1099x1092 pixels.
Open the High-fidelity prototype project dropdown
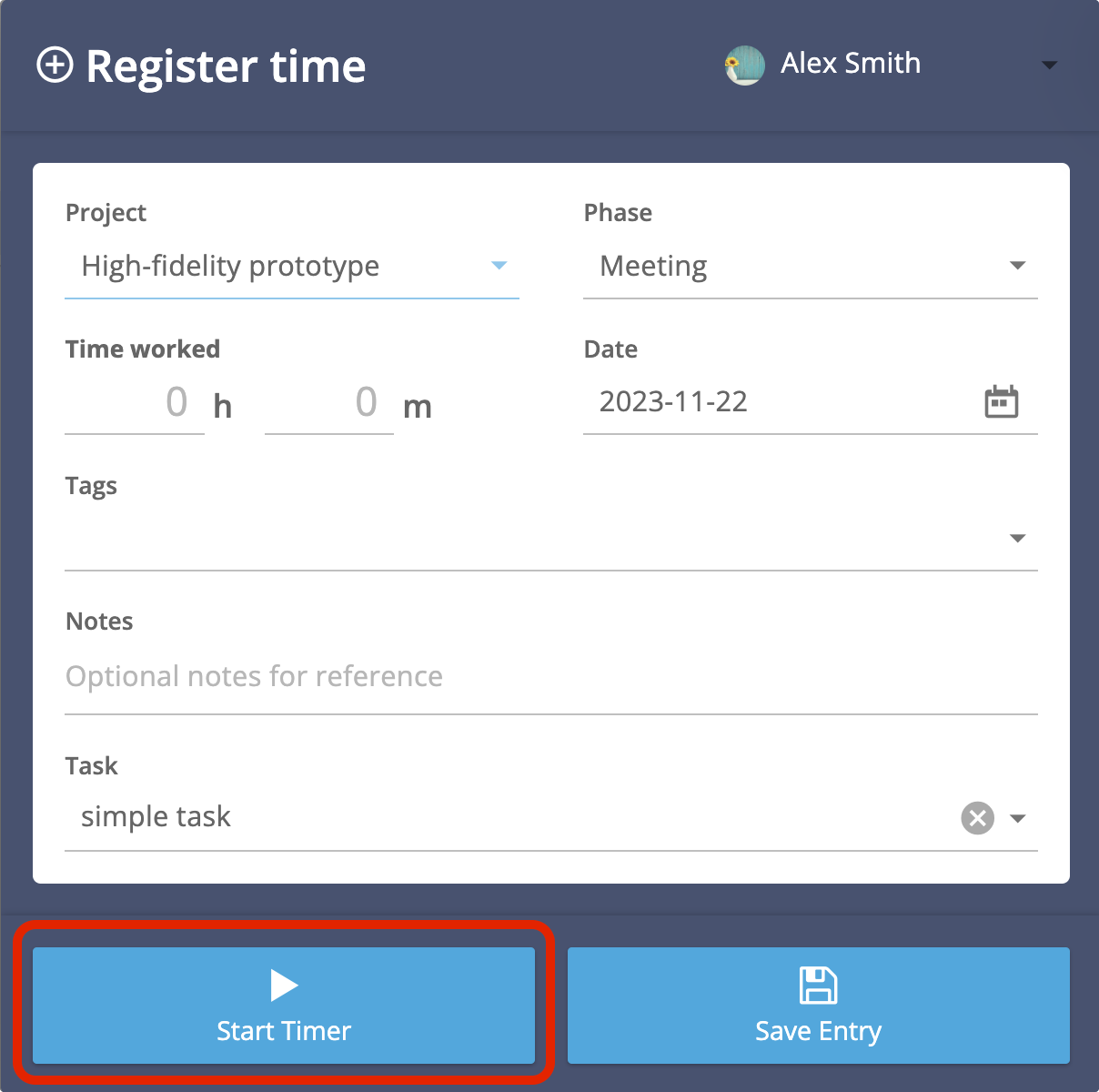click(x=499, y=266)
